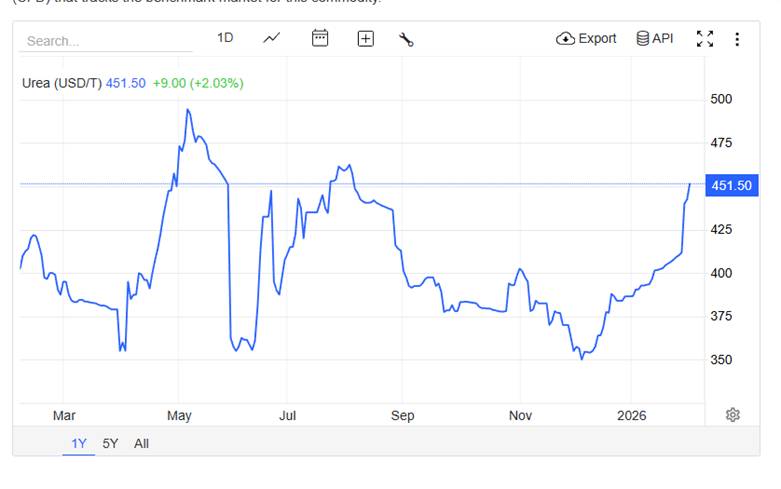Click the +9.00 (+2.03%) change text
781x489 pixels.
(198, 83)
